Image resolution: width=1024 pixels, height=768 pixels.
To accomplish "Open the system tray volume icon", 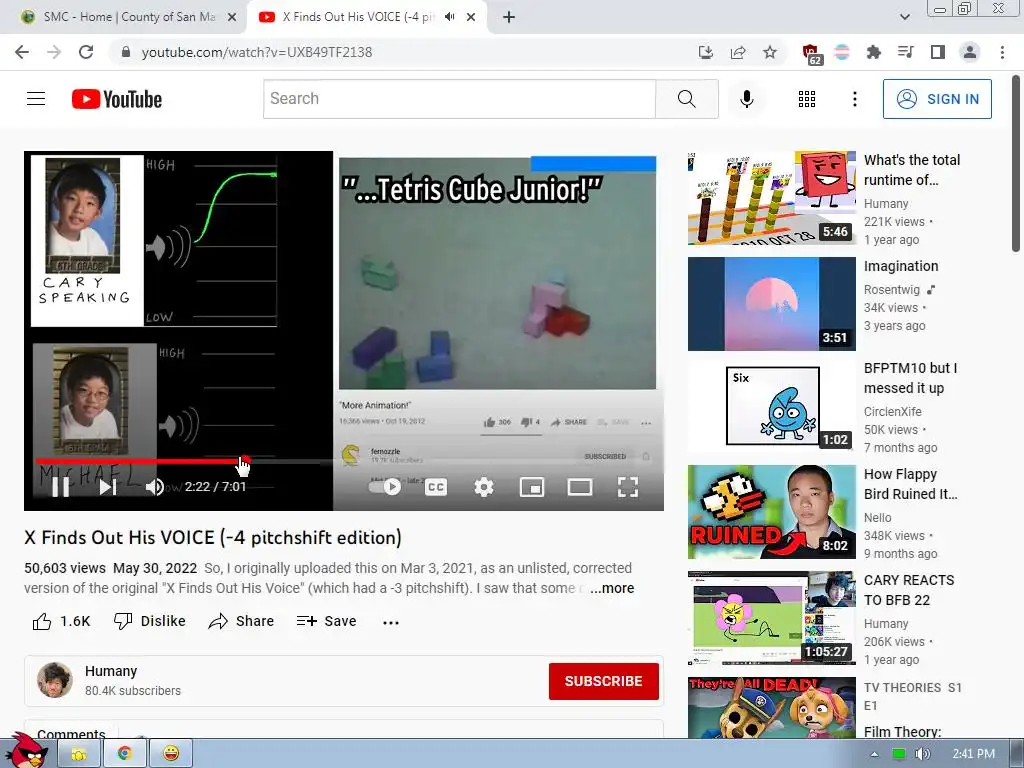I will [x=922, y=754].
